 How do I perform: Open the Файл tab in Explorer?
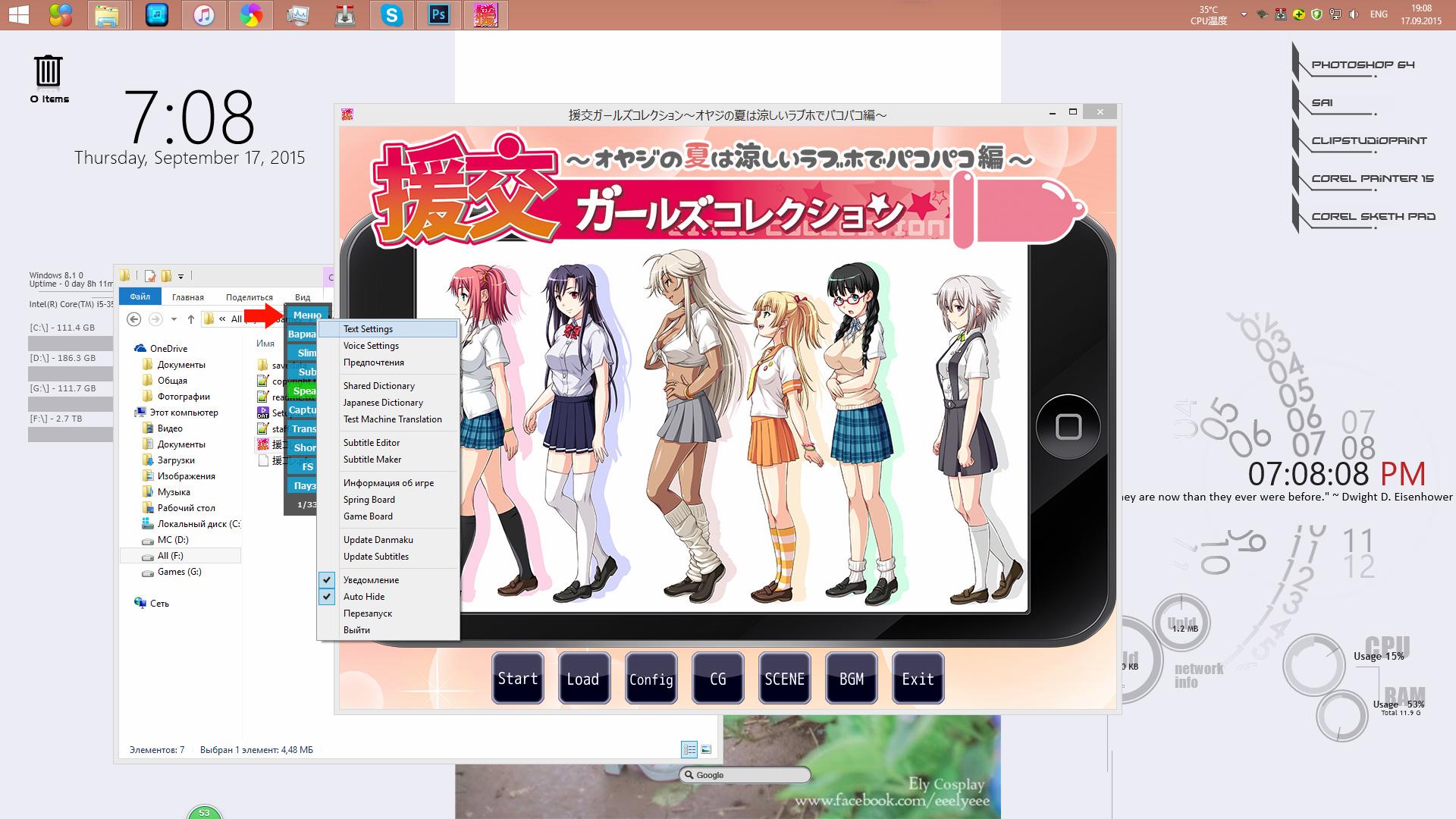coord(140,297)
